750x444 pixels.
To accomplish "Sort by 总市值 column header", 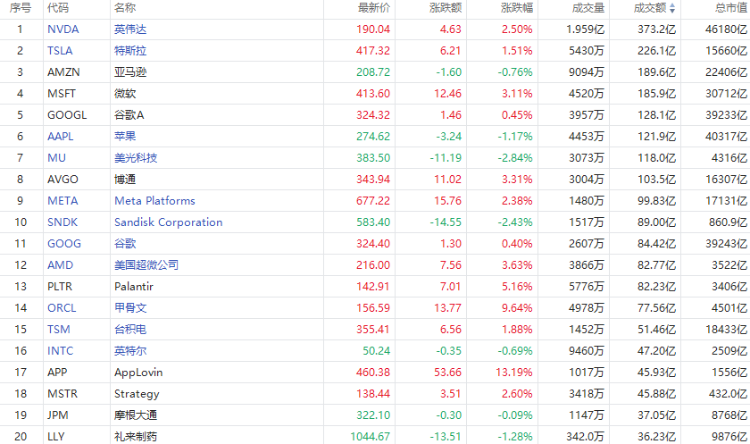I will coord(731,8).
